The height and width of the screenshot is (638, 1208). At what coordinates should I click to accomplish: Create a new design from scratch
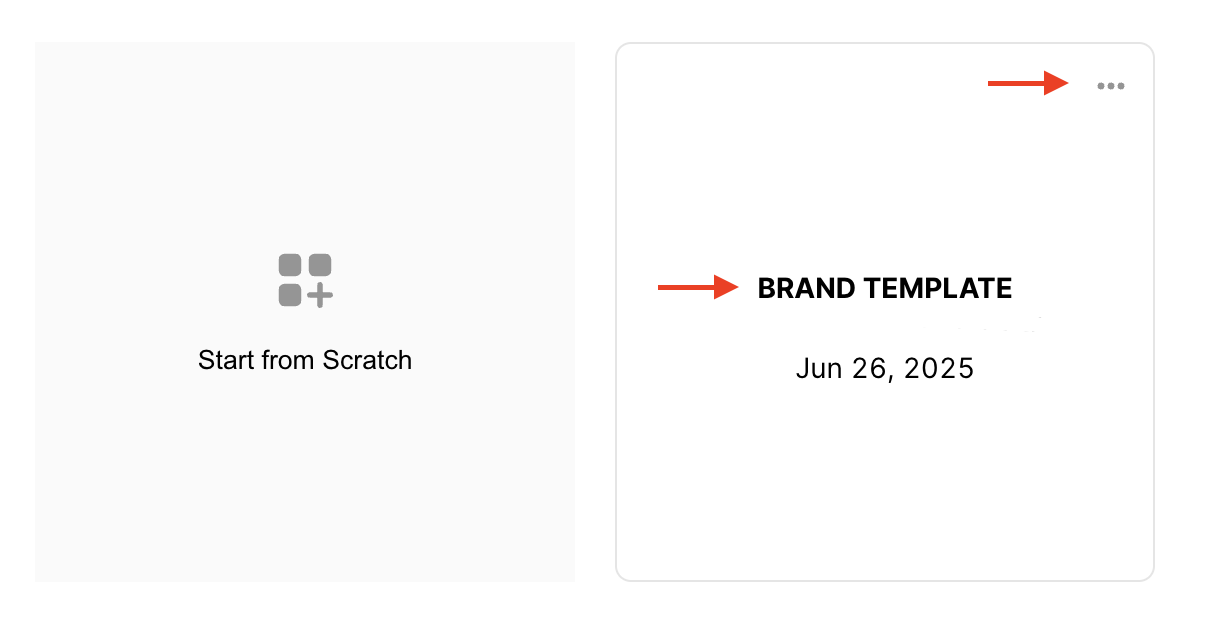click(x=305, y=312)
